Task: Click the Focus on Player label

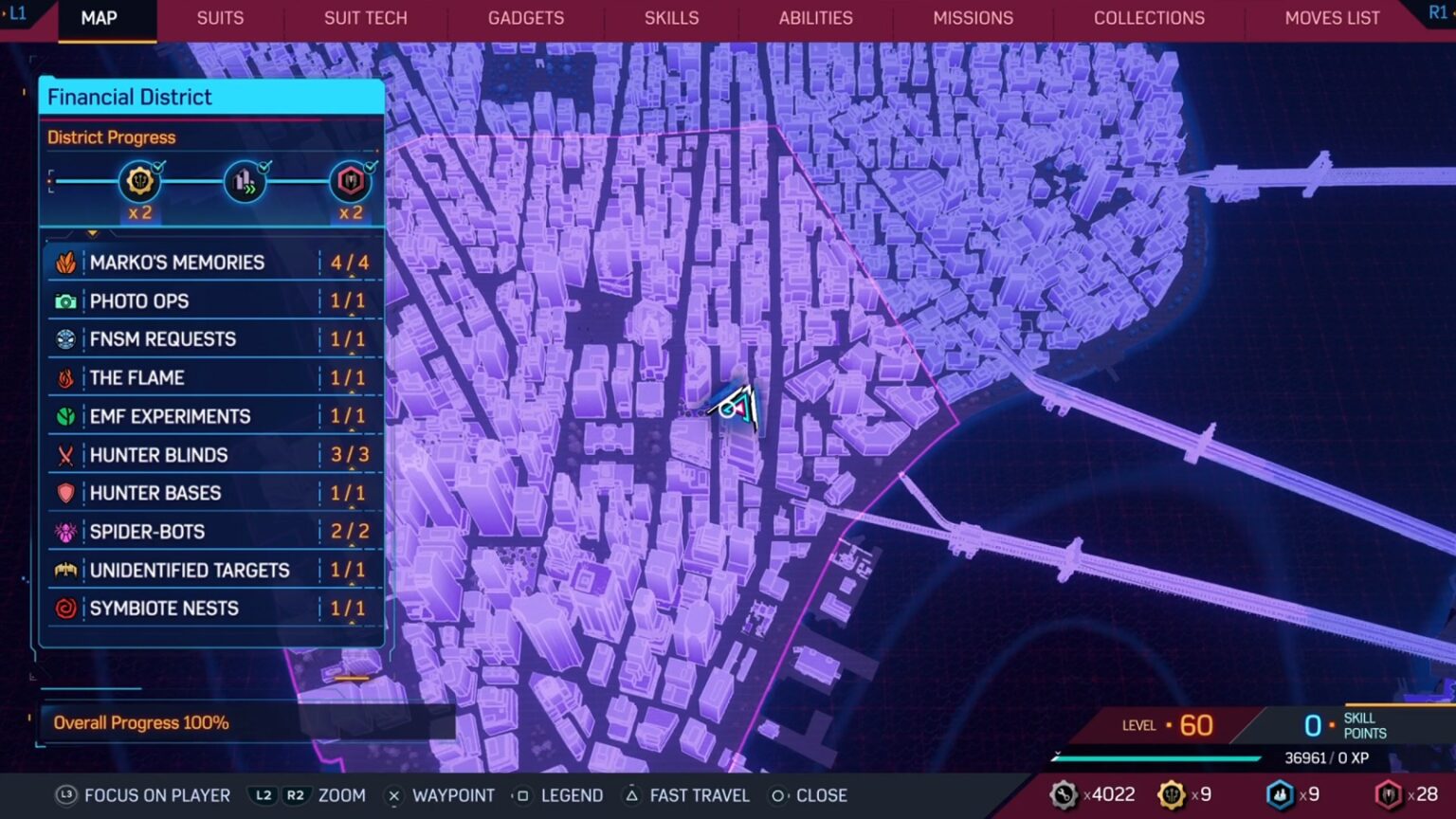Action: click(x=157, y=795)
